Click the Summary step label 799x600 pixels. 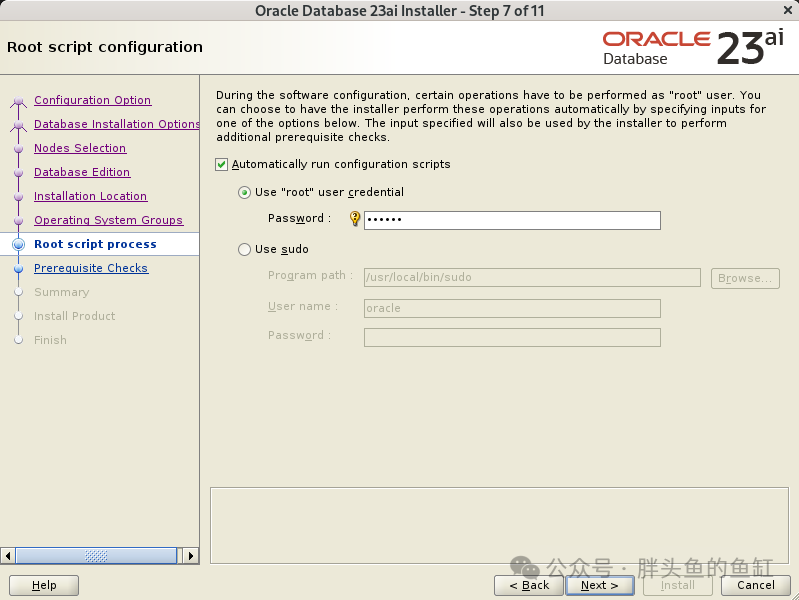tap(62, 292)
